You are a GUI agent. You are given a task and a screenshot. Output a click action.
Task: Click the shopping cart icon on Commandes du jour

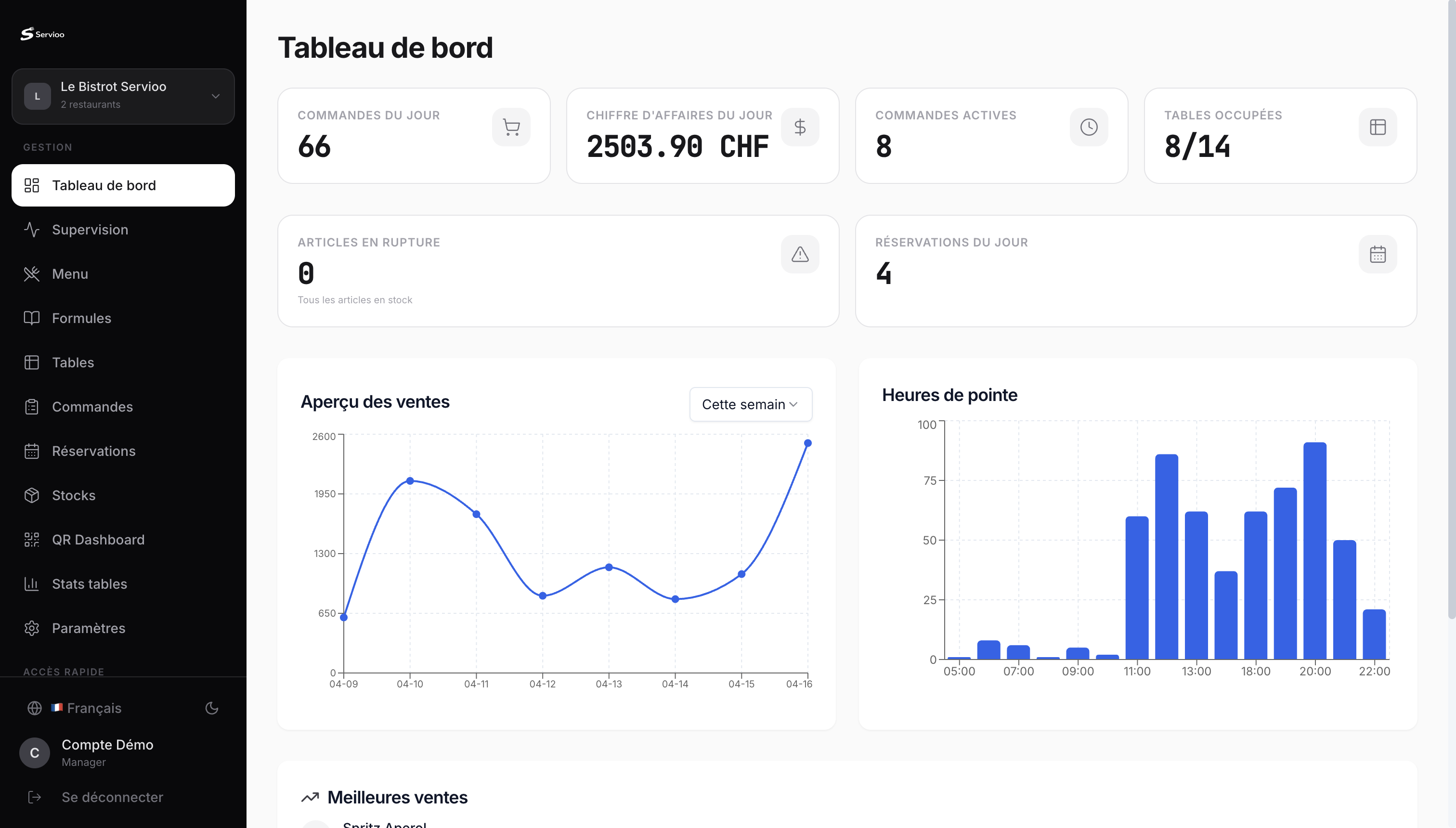click(511, 127)
